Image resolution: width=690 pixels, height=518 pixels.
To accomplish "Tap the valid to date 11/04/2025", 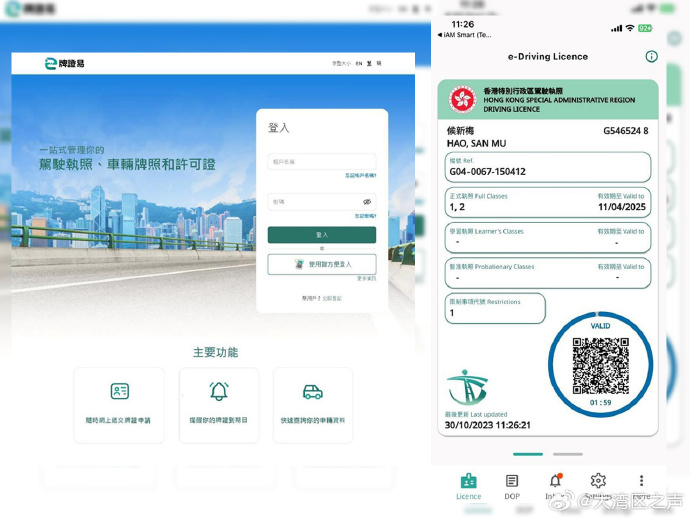I will [622, 207].
